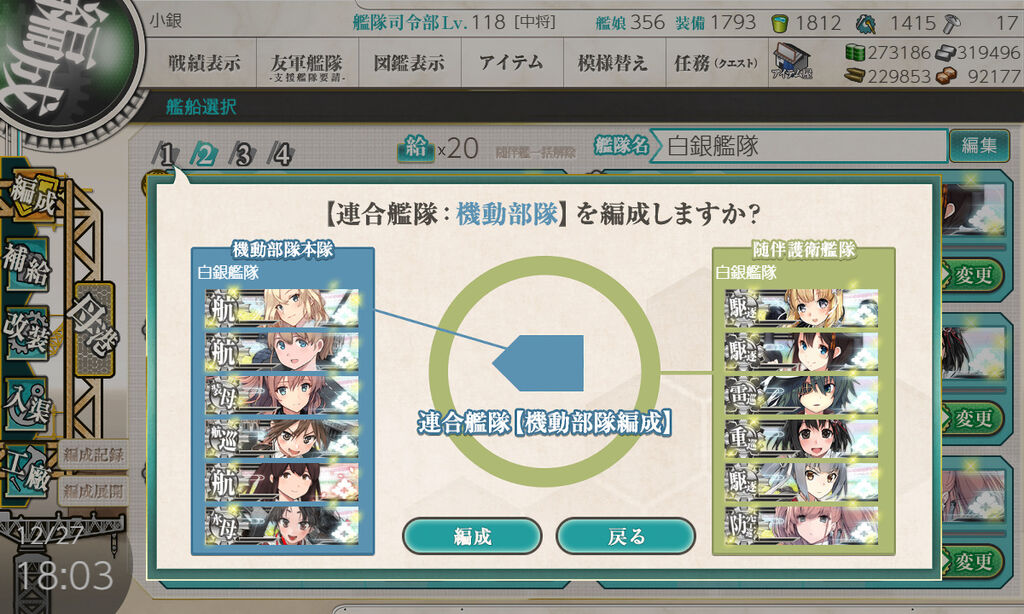The height and width of the screenshot is (614, 1024).
Task: Open the item shop icon
Action: tap(791, 62)
